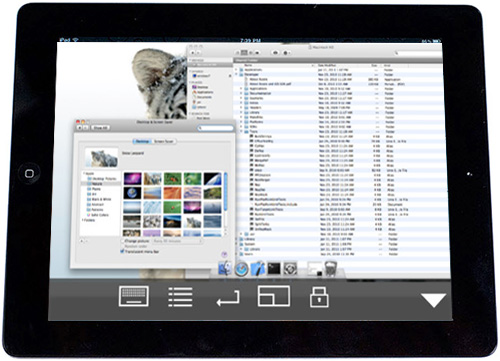Collapse the Tools folder in Finder
This screenshot has width=500, height=361.
242,132
